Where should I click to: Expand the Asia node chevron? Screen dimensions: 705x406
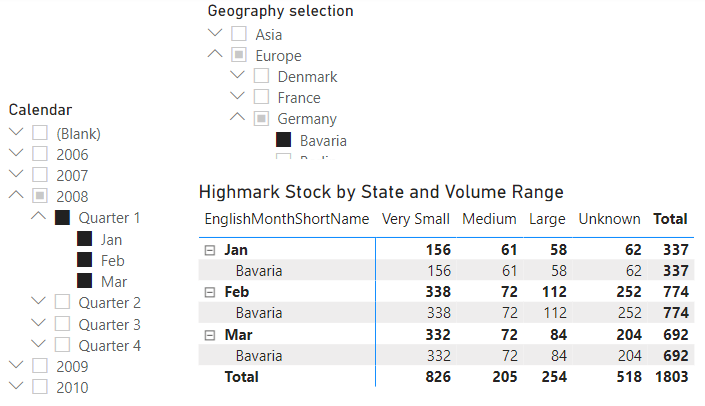[x=214, y=34]
